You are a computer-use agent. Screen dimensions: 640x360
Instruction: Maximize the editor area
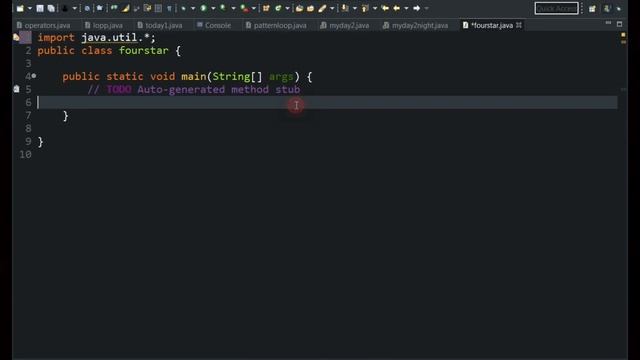620,24
